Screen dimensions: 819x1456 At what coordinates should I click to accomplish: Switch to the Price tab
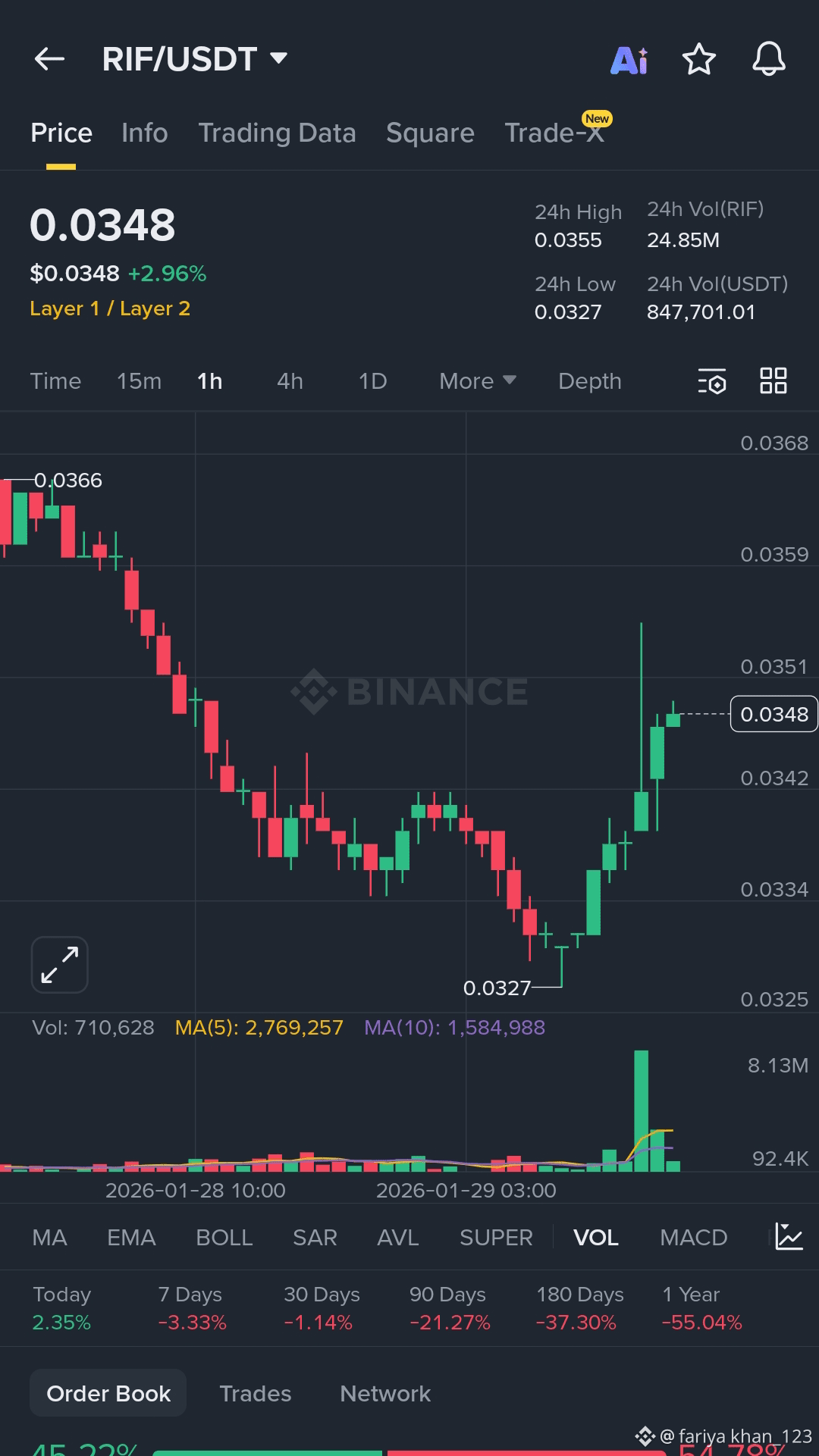coord(61,133)
